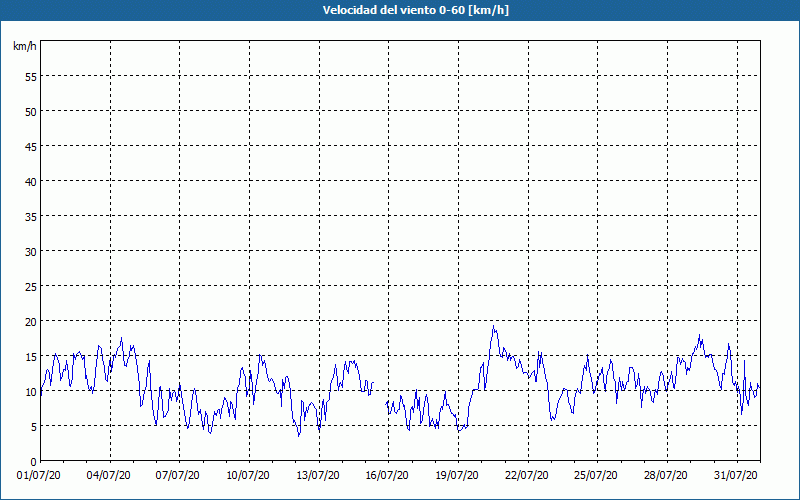Click the date label 25/07/20
This screenshot has width=800, height=500.
click(x=596, y=476)
